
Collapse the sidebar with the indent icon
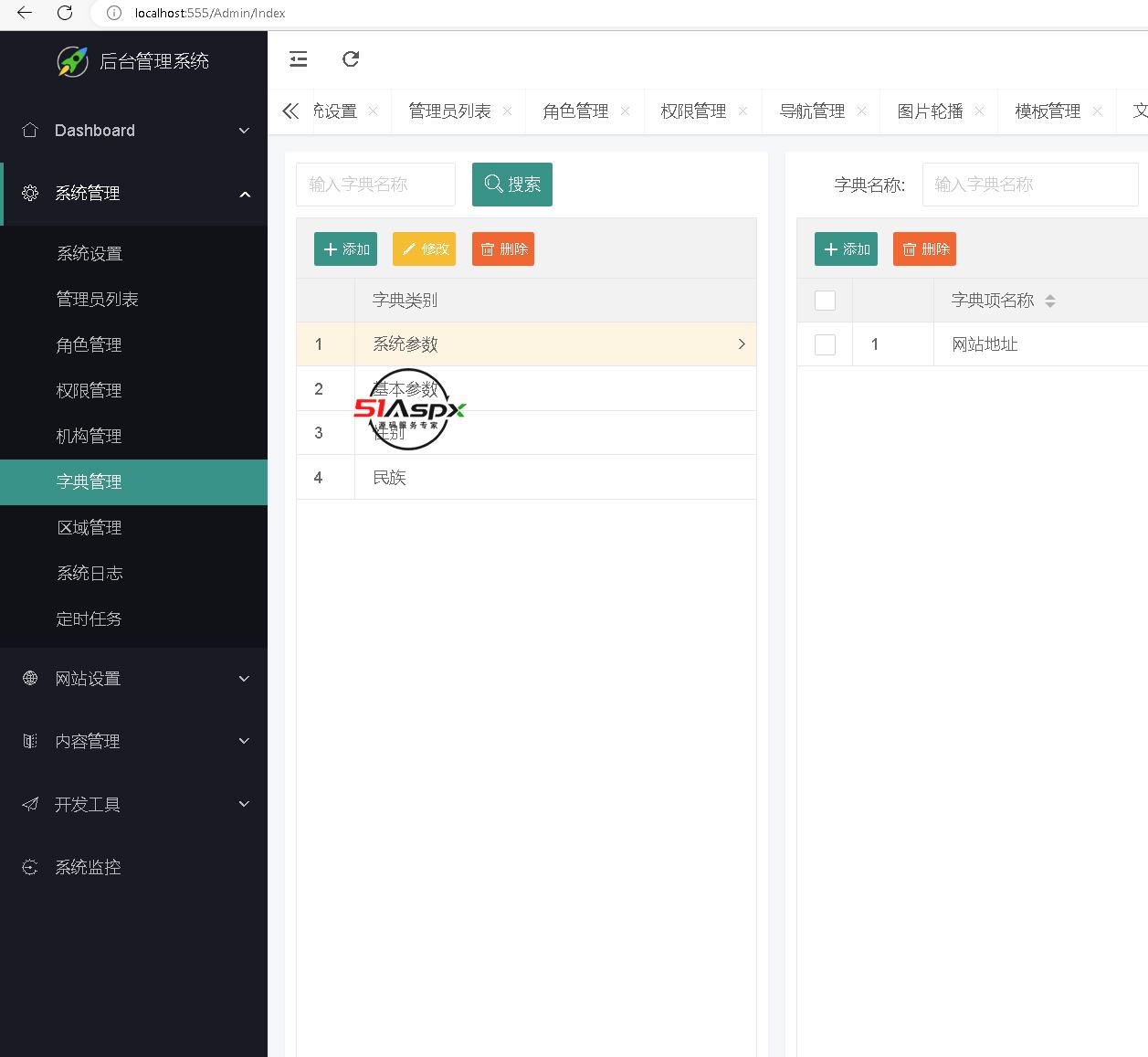tap(299, 59)
